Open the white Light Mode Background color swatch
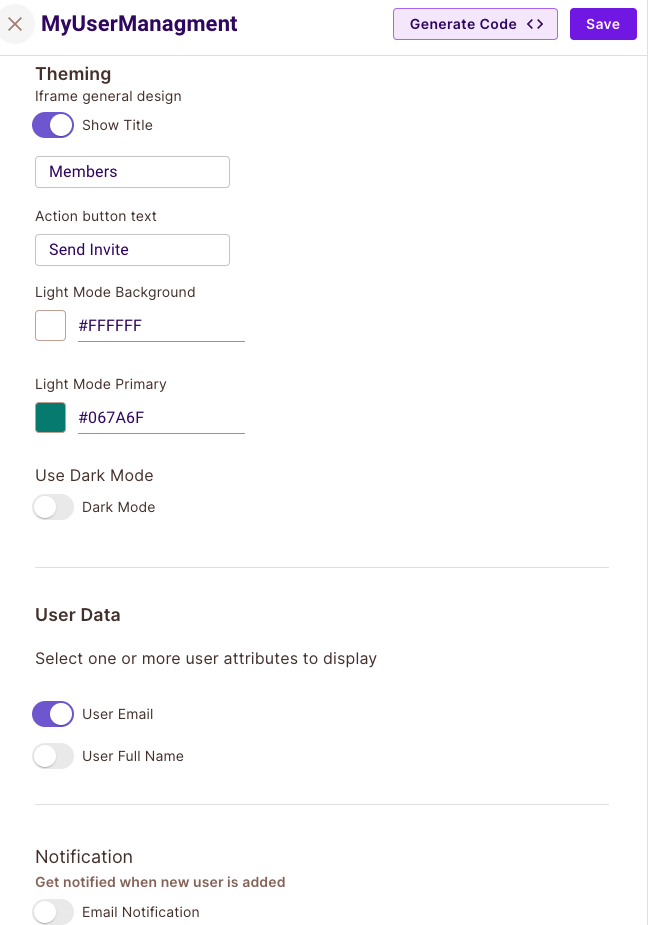 click(x=50, y=326)
